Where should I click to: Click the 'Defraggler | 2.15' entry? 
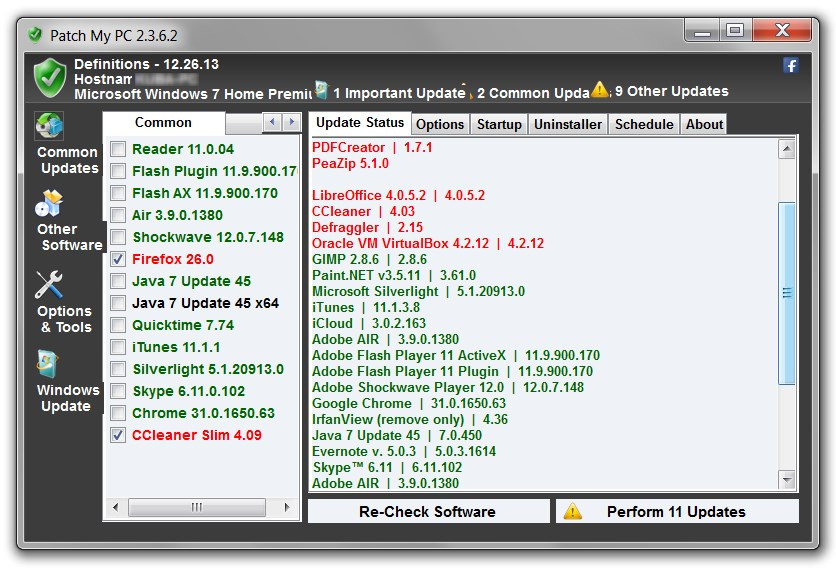[x=367, y=227]
